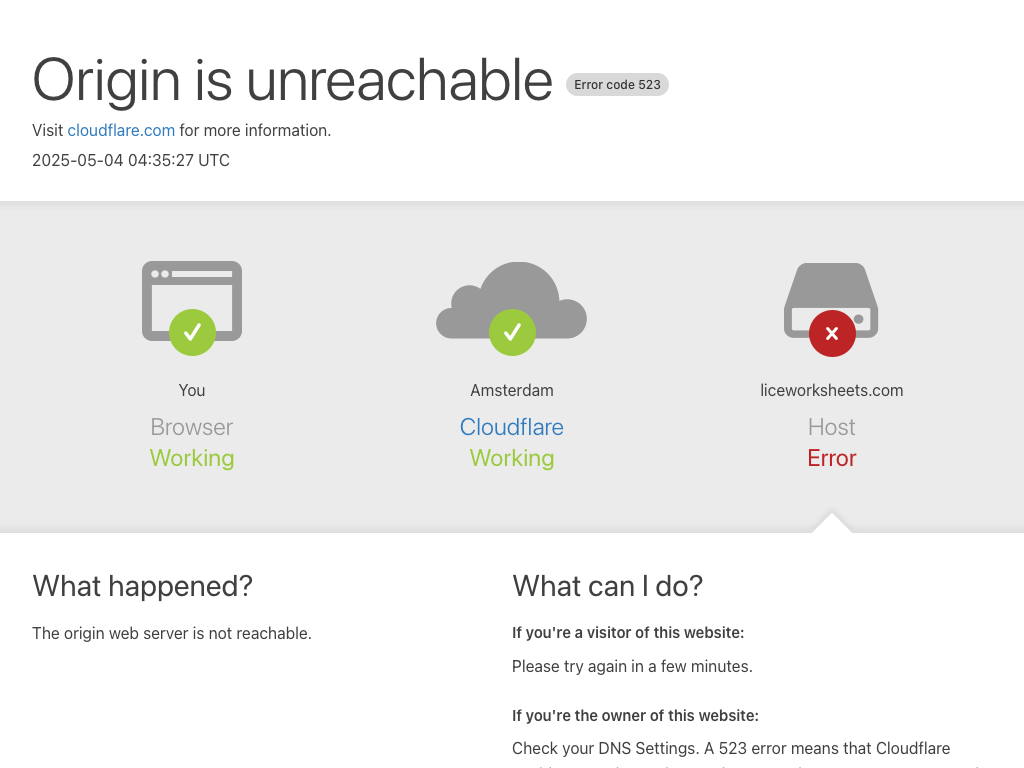Screen dimensions: 1024x768
Task: Click the green checkmark on the cloud icon
Action: click(x=512, y=332)
